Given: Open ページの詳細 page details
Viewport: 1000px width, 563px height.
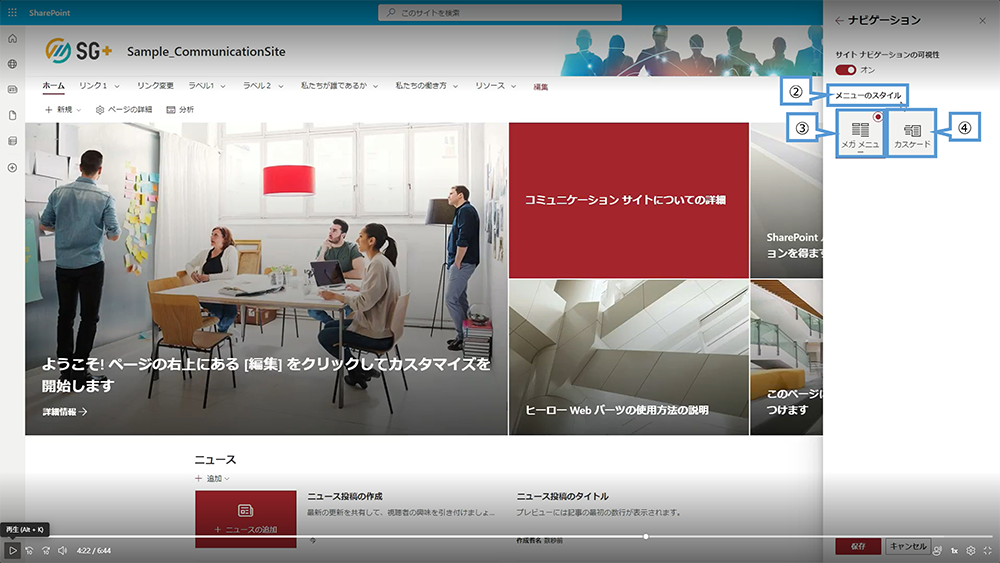Looking at the screenshot, I should pyautogui.click(x=124, y=110).
